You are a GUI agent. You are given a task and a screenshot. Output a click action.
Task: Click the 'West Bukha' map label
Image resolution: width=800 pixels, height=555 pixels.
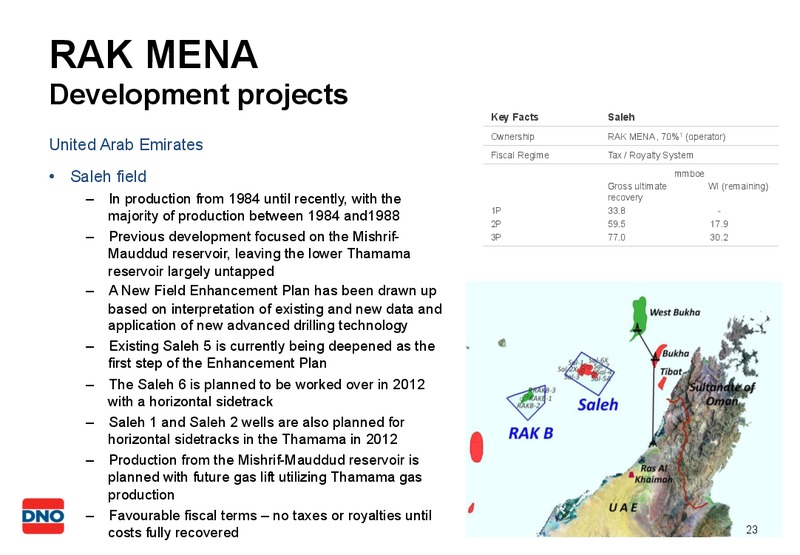(674, 312)
